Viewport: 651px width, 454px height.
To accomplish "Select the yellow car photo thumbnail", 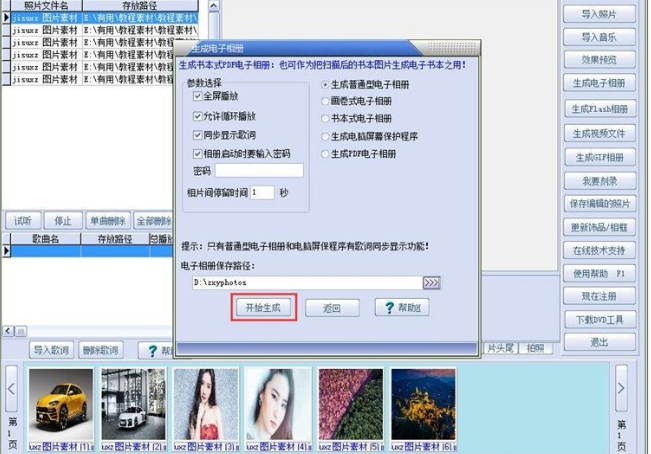I will pyautogui.click(x=61, y=404).
